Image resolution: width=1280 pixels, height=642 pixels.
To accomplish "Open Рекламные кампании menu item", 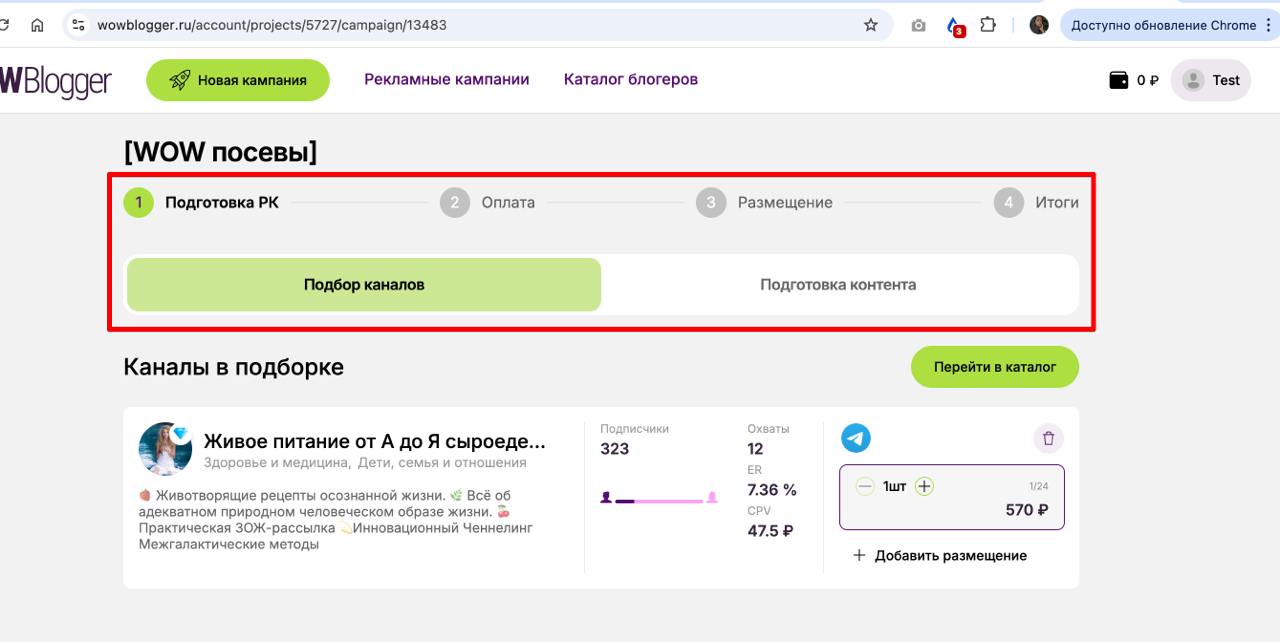I will (446, 79).
